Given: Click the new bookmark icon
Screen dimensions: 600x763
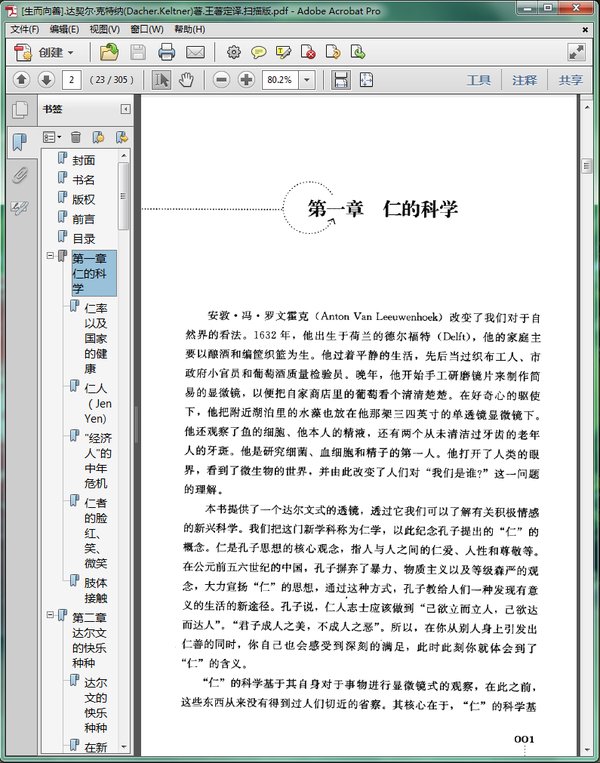Looking at the screenshot, I should (98, 137).
